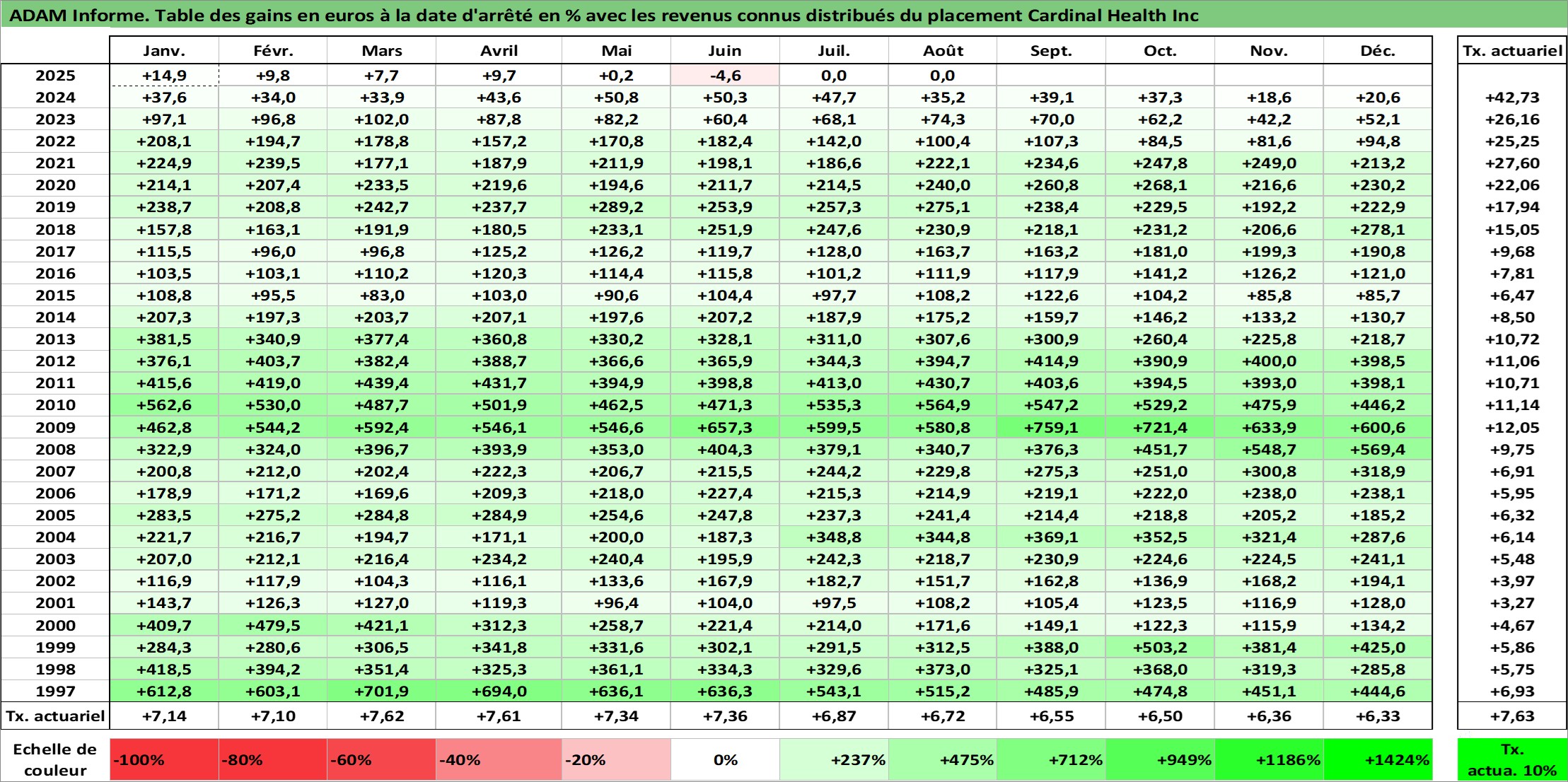Select the +237% pale green swatch
Image resolution: width=1568 pixels, height=782 pixels.
tap(834, 760)
